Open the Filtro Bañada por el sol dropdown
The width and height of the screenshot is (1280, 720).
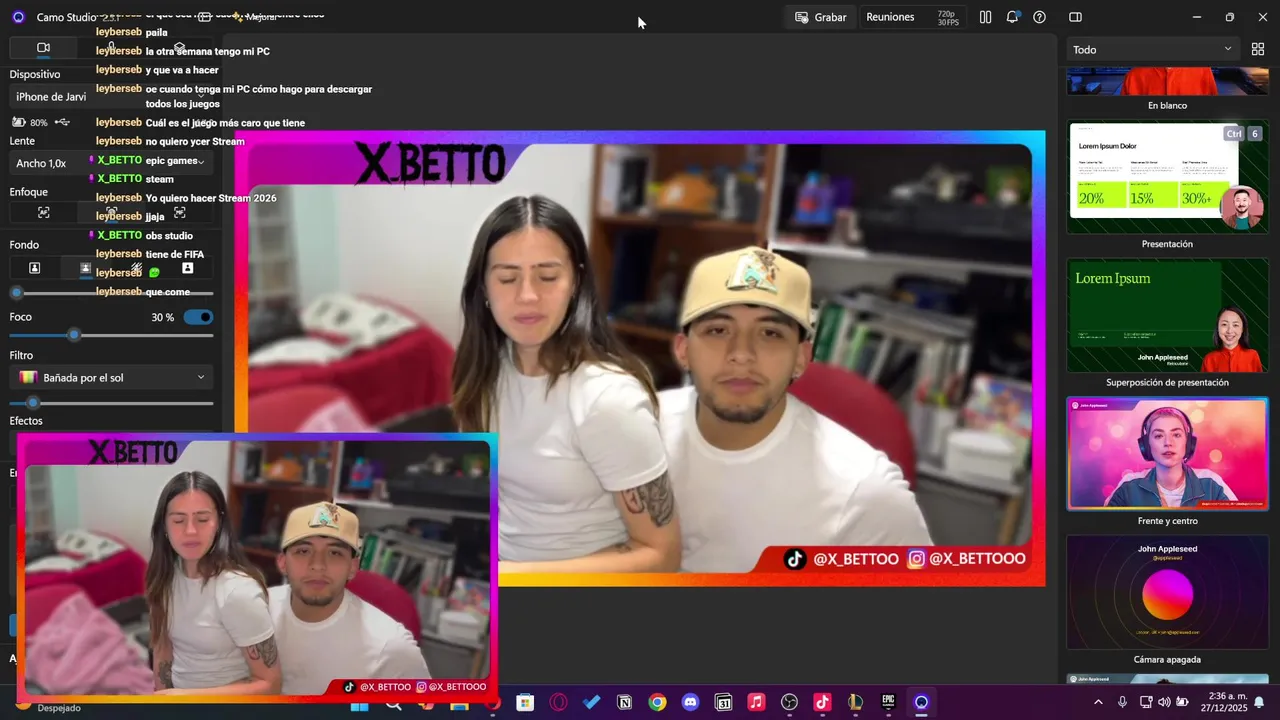[111, 377]
